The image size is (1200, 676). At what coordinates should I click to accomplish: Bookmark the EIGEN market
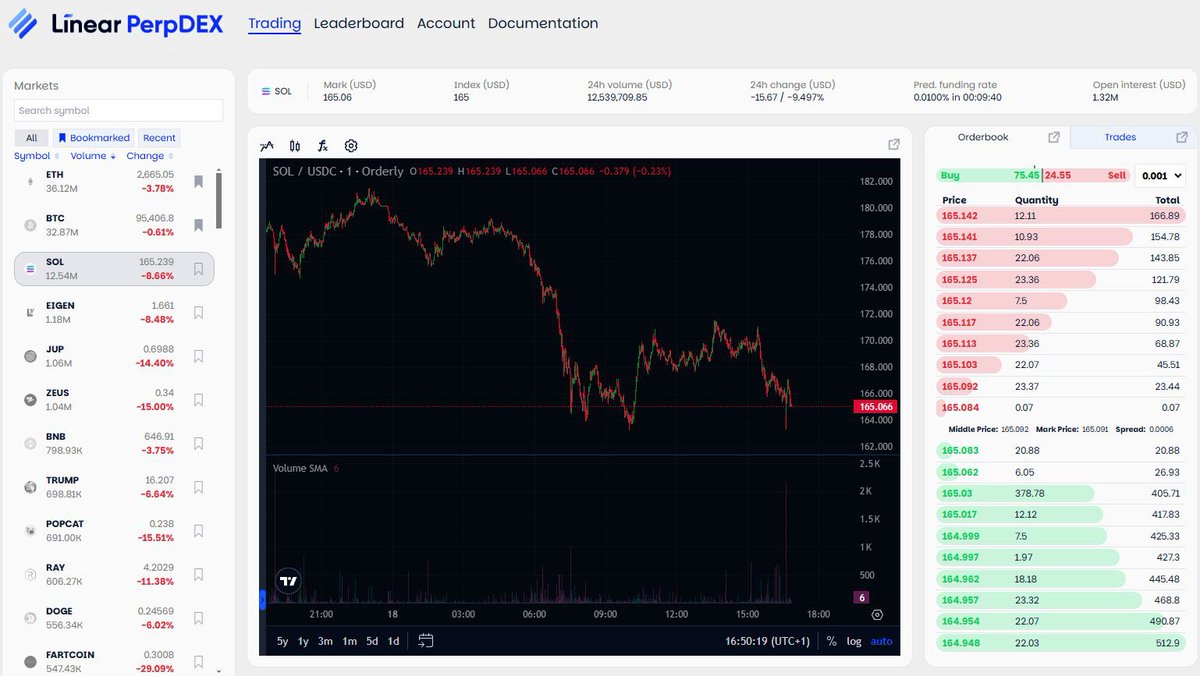[199, 312]
